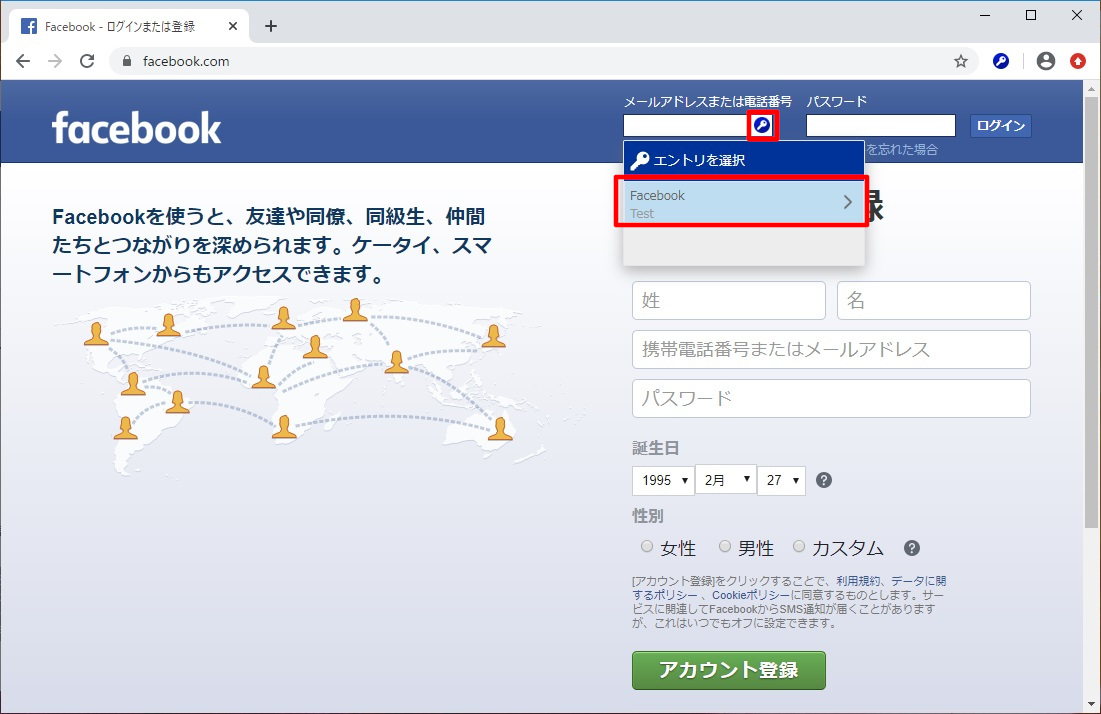Select the Facebook Test entry in popup
The width and height of the screenshot is (1101, 714).
[742, 203]
